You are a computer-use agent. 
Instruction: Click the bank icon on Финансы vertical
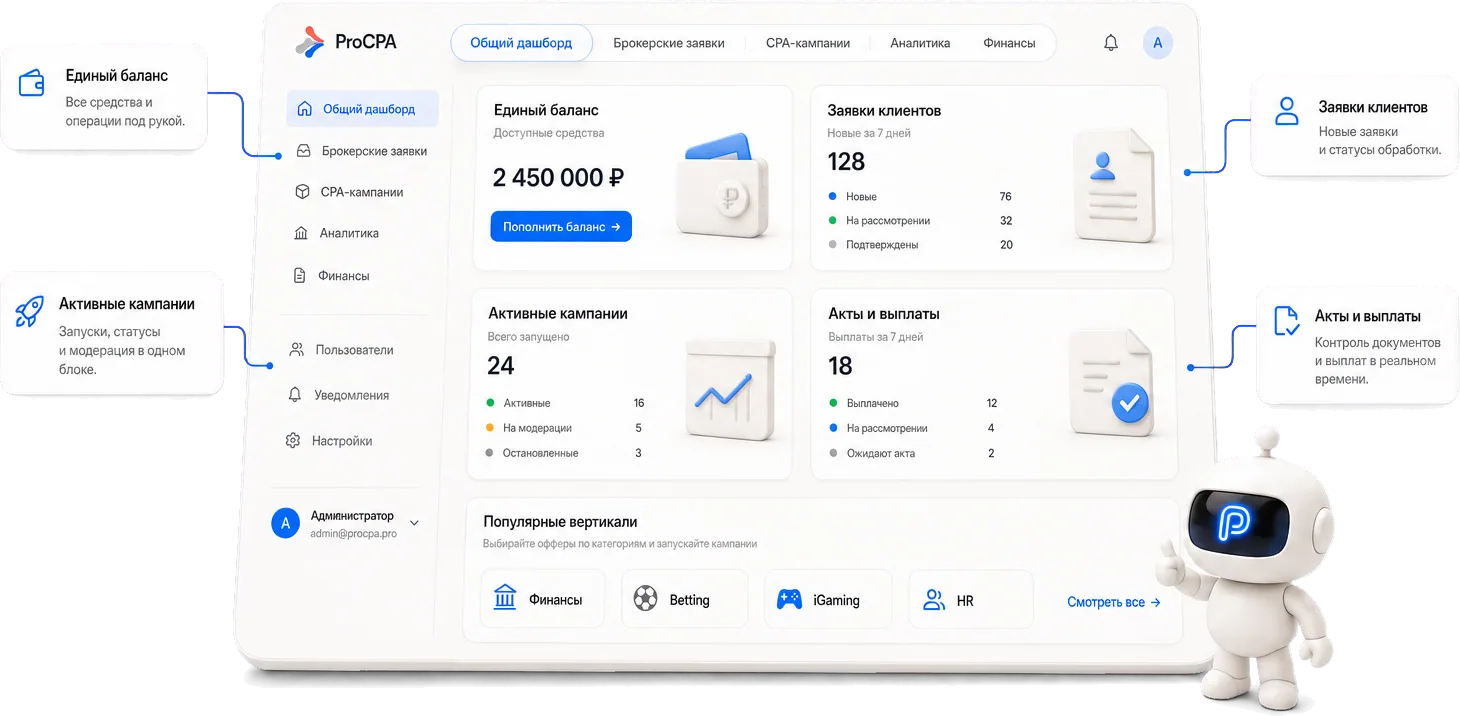505,597
